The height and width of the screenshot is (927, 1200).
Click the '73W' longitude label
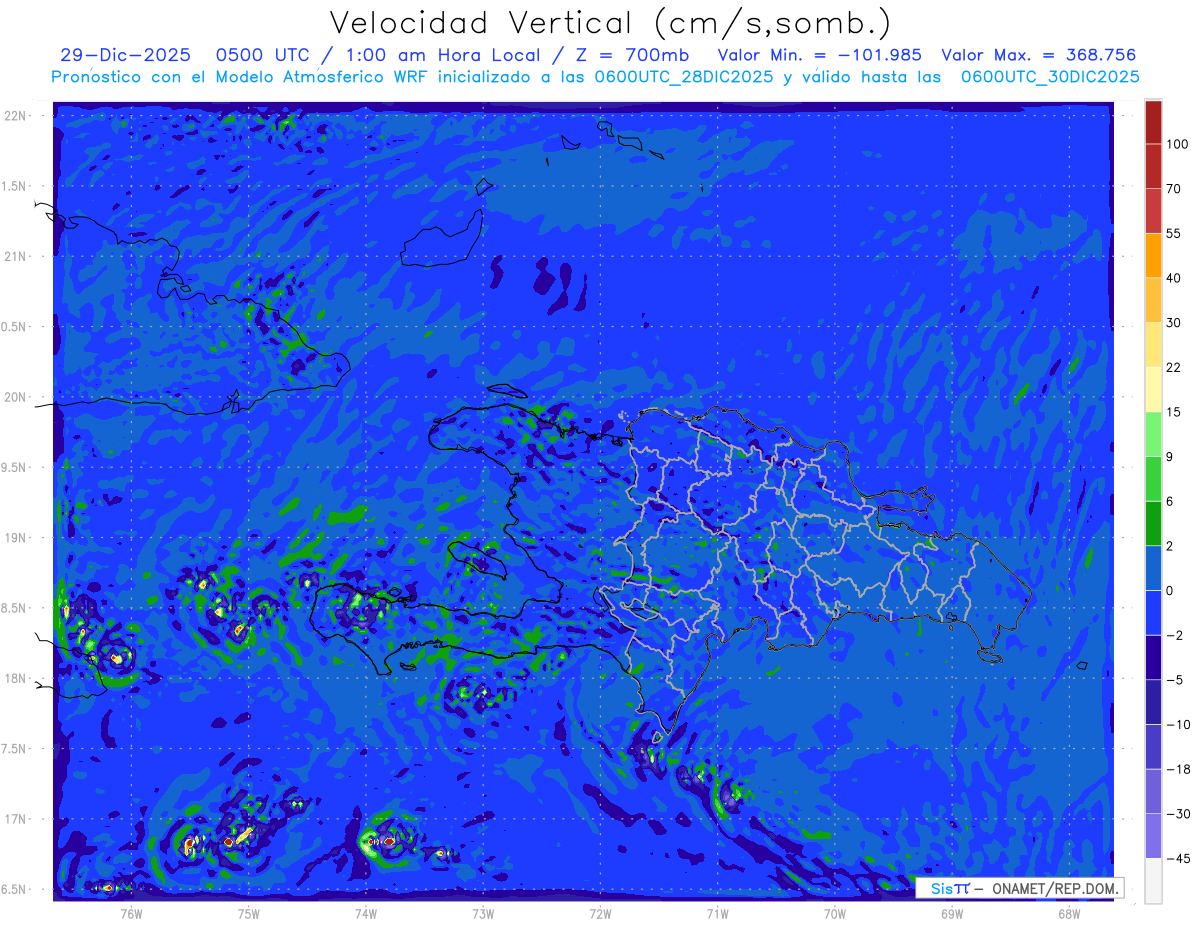(483, 913)
